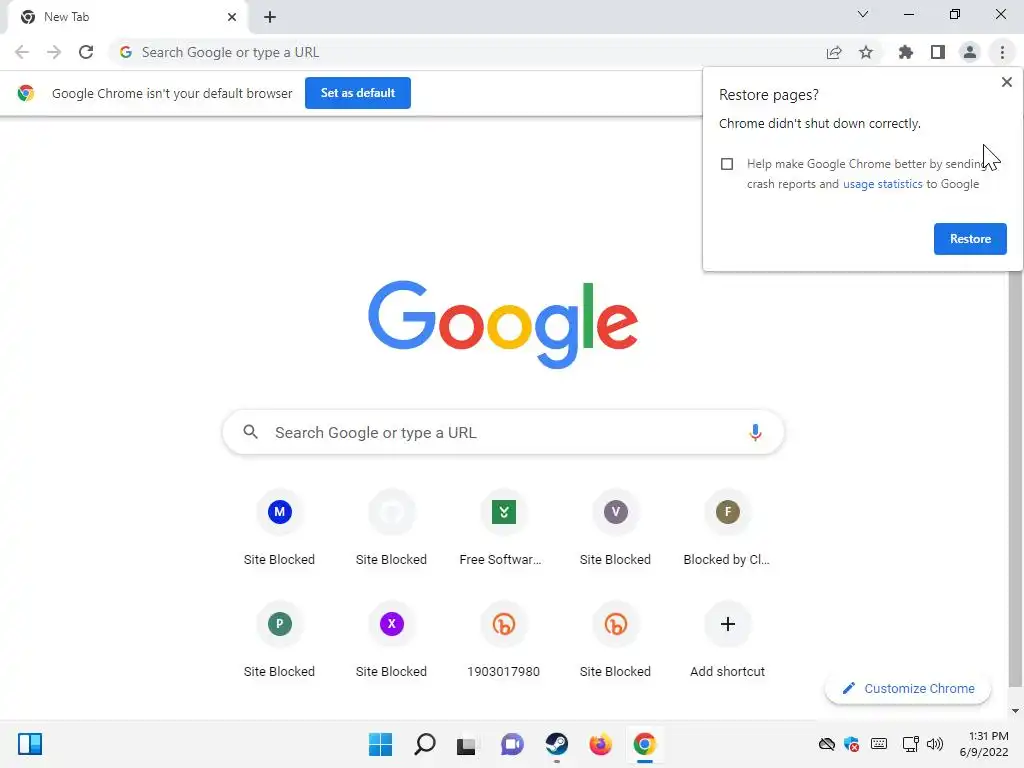The image size is (1024, 768).
Task: Enable sending crash reports checkbox
Action: (x=727, y=164)
